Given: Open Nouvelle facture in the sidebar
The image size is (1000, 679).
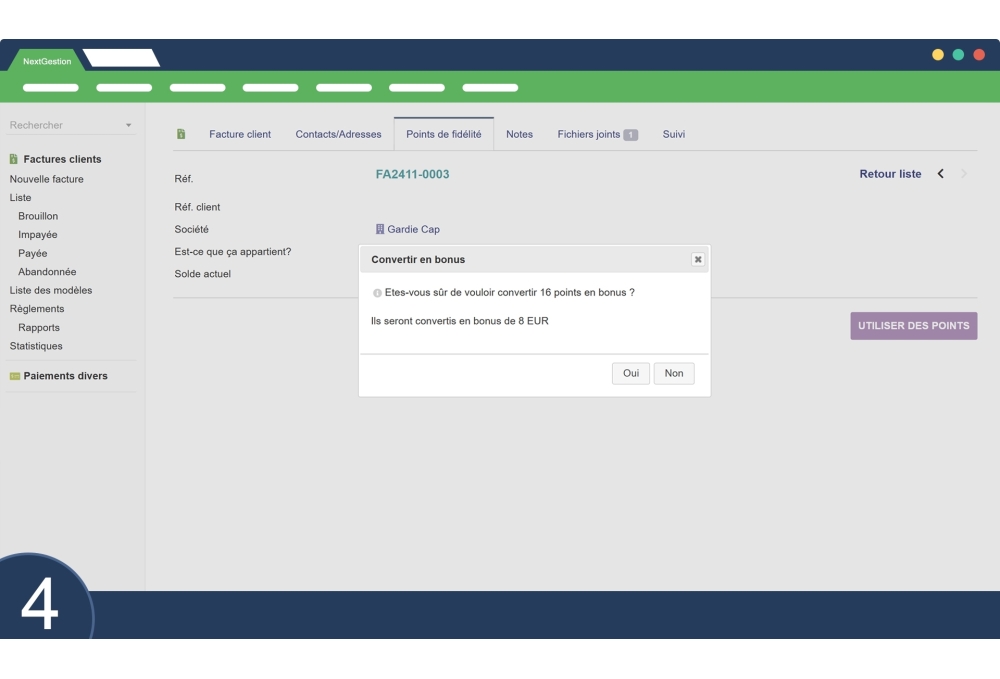Looking at the screenshot, I should click(47, 179).
